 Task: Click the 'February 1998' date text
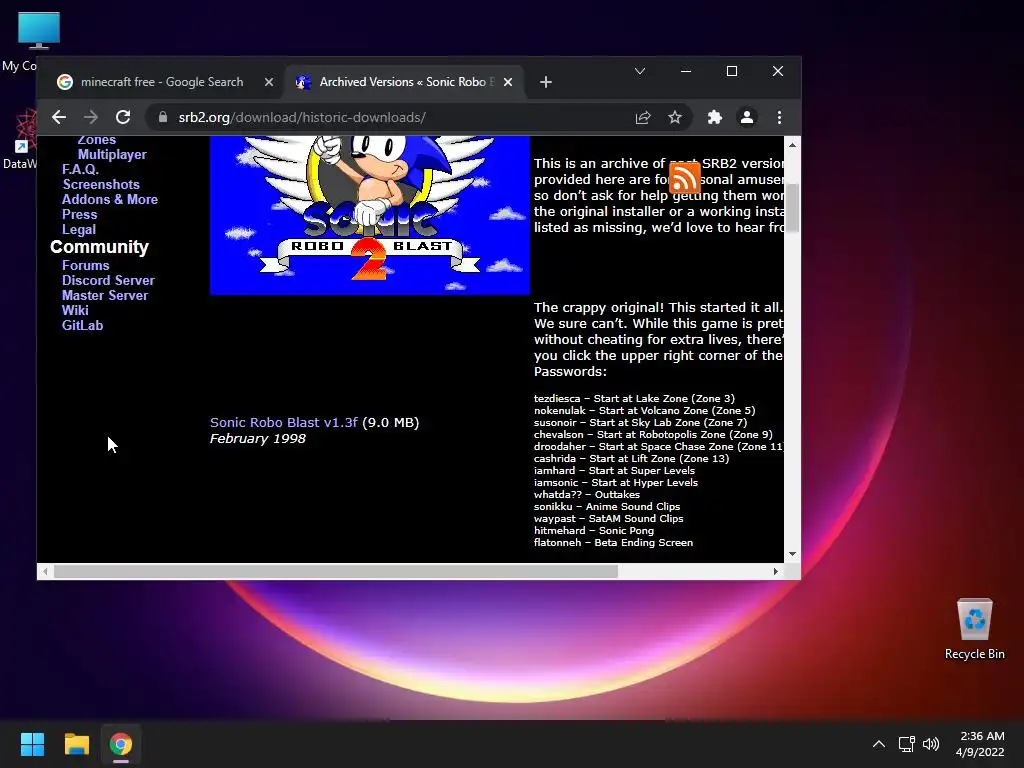[x=257, y=439]
